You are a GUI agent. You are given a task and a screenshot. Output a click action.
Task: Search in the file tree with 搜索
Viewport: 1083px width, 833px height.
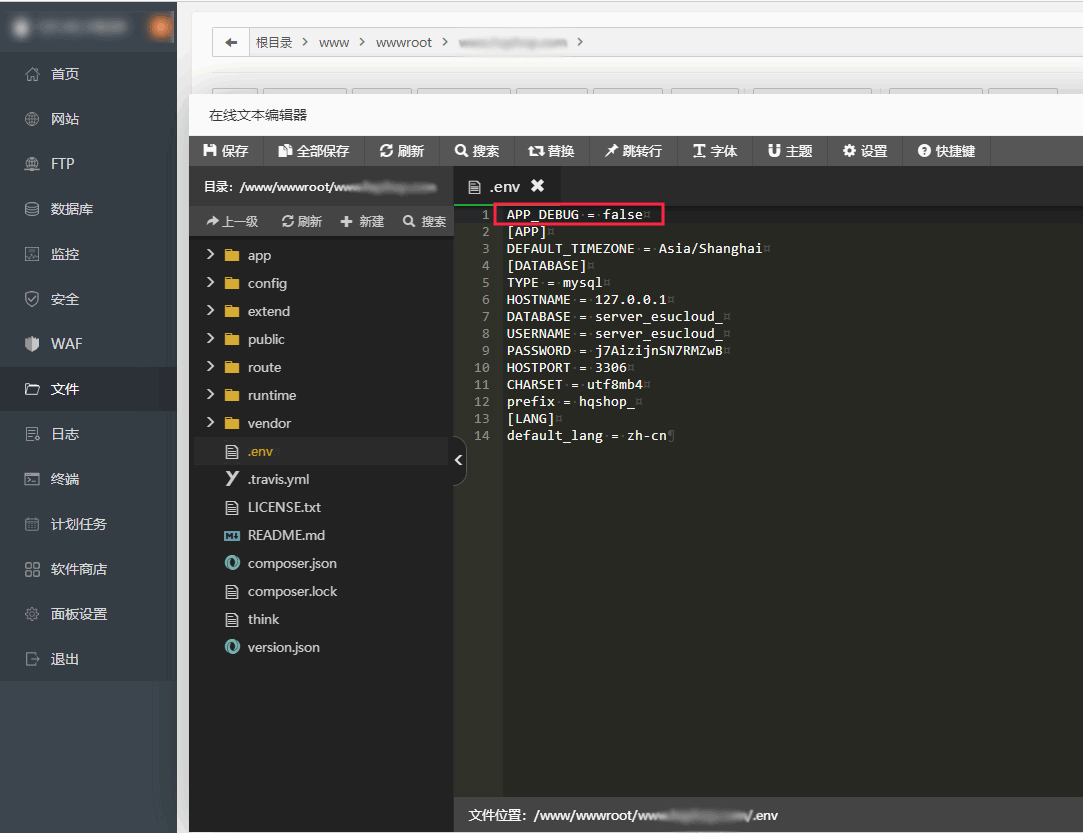point(424,221)
